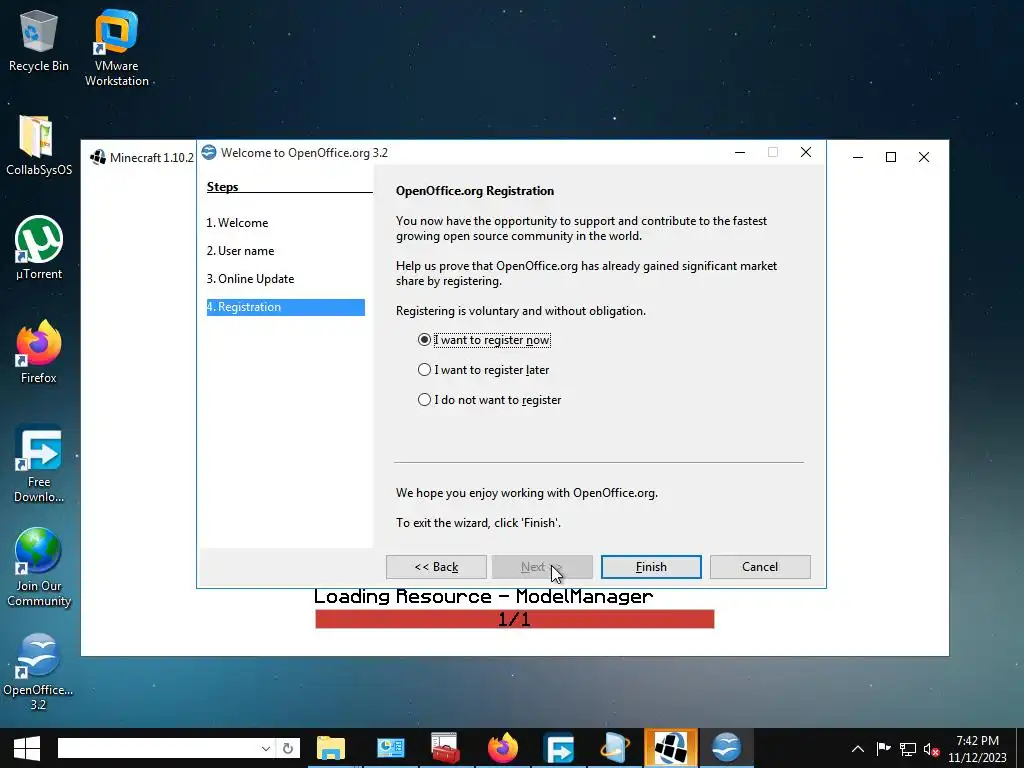Minimize the Minecraft window

point(858,157)
